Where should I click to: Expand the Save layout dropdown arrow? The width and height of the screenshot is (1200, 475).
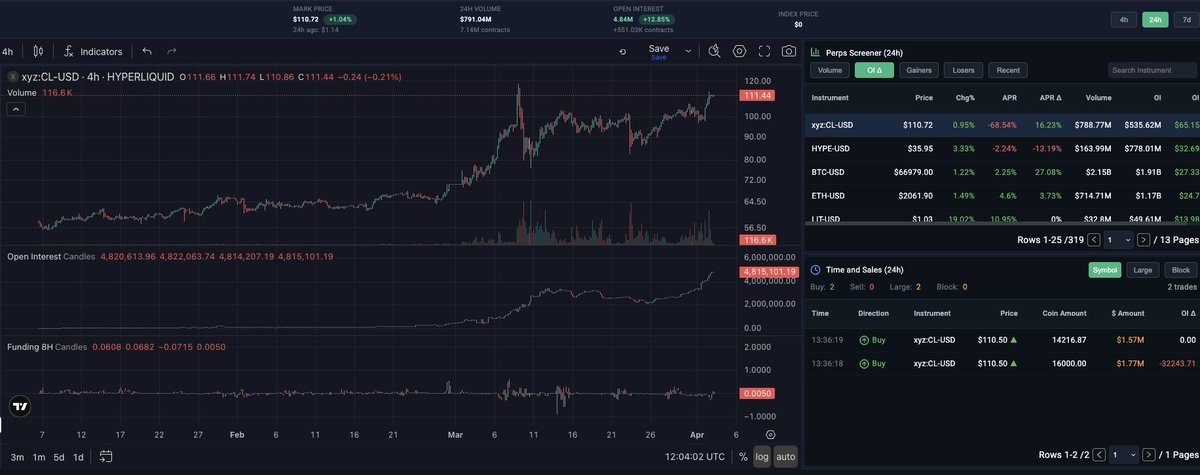click(x=688, y=50)
